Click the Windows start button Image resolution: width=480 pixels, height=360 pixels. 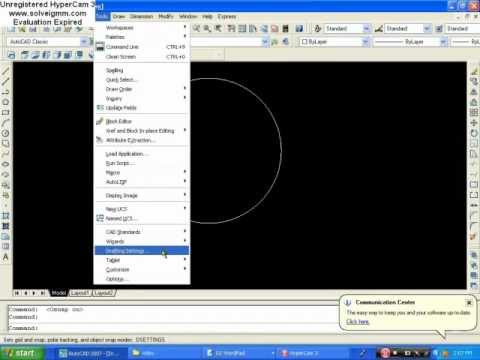[x=22, y=353]
